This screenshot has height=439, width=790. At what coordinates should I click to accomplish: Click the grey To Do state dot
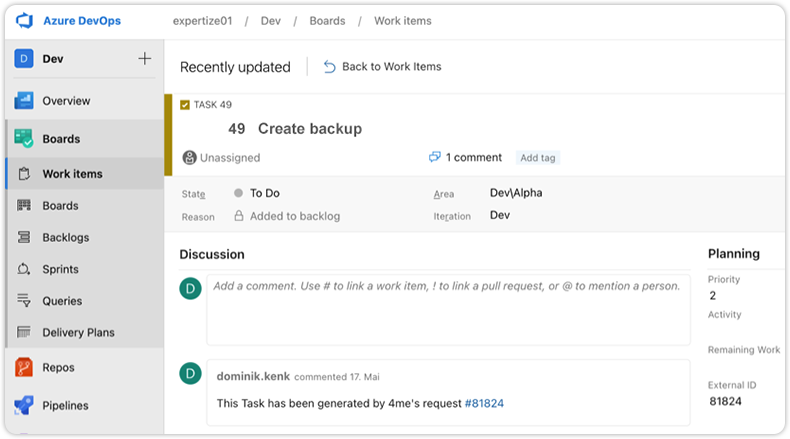tap(239, 193)
